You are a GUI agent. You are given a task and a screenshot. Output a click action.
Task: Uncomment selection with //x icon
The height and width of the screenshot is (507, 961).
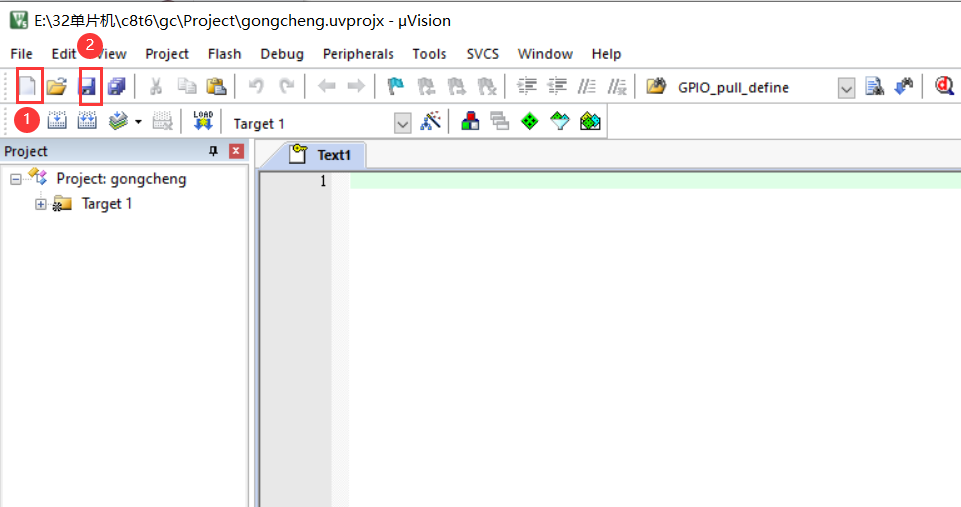[617, 86]
